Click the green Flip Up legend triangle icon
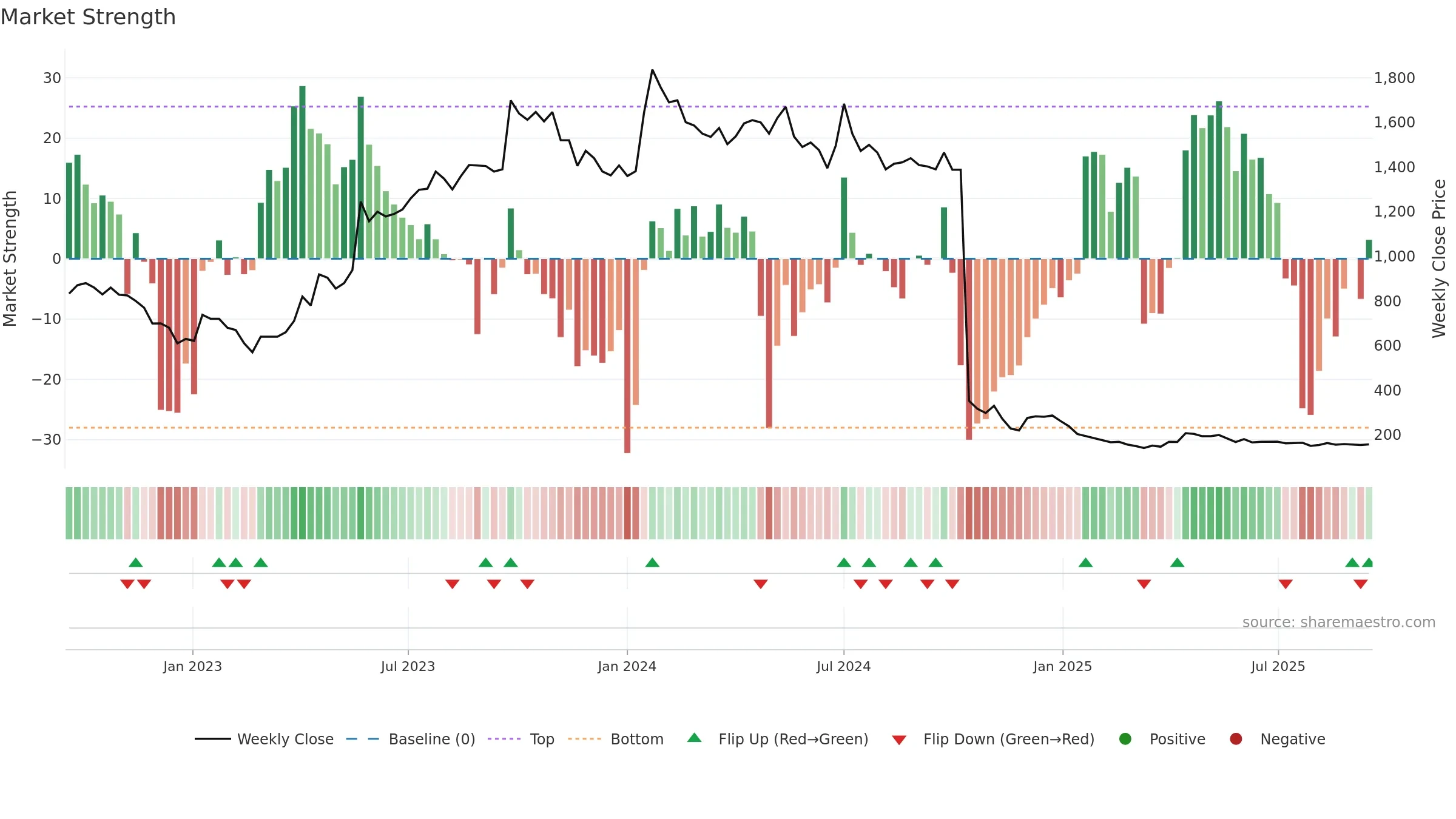Viewport: 1456px width, 819px height. (x=695, y=738)
